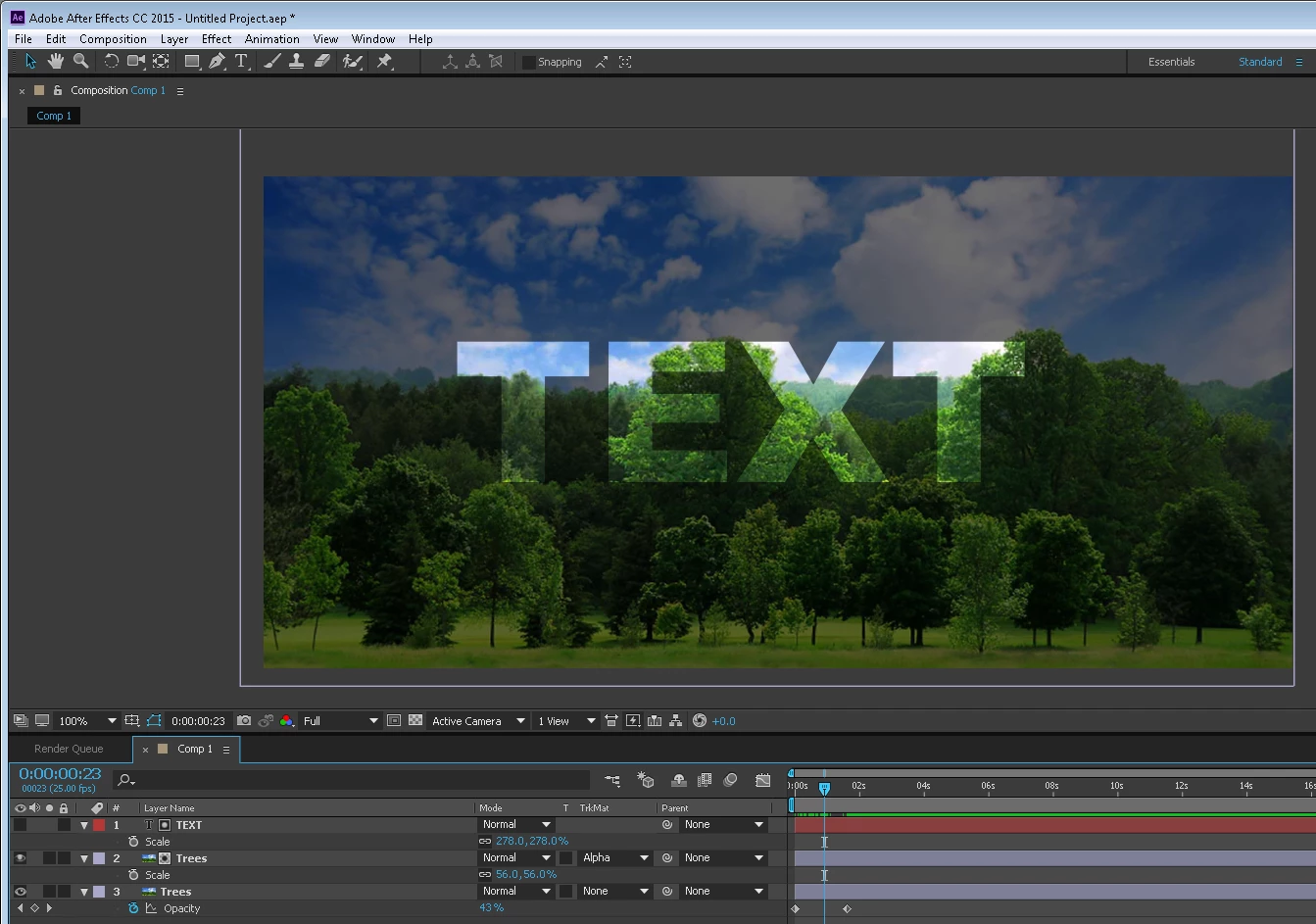Click the lavender label swatch of layer 2
Viewport: 1316px width, 924px height.
coord(99,858)
